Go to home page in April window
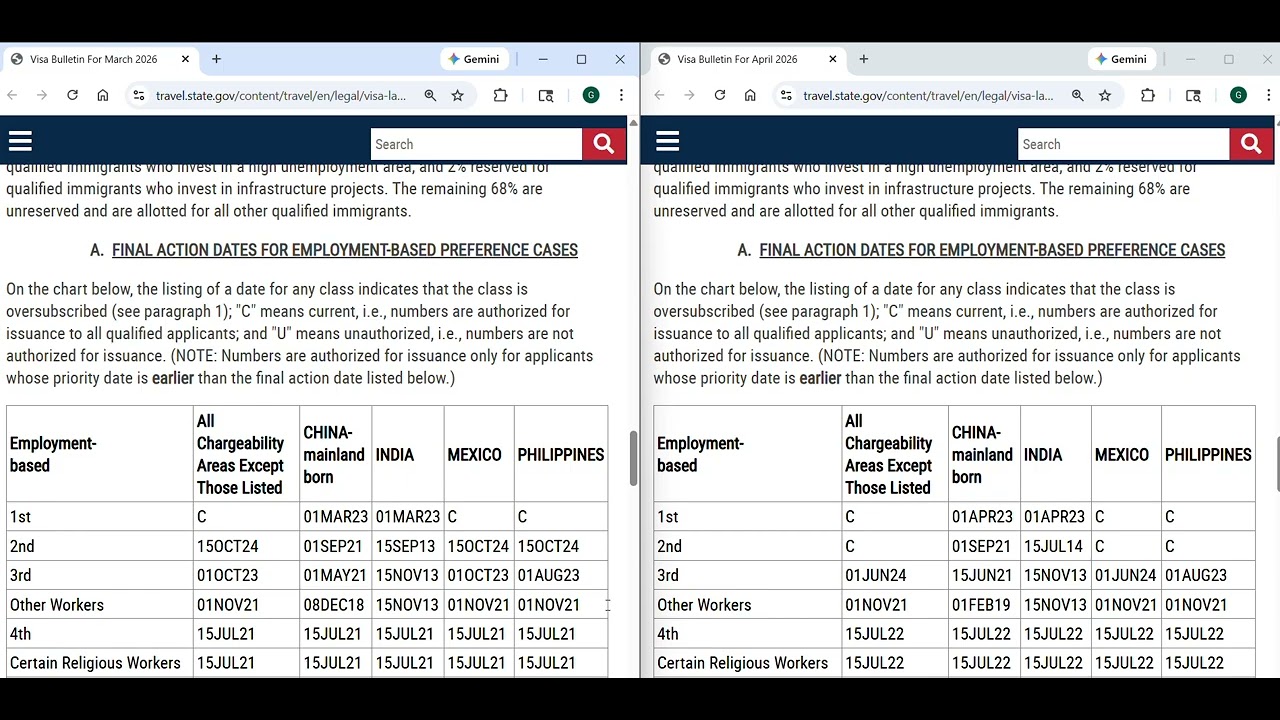1280x720 pixels. coord(750,95)
